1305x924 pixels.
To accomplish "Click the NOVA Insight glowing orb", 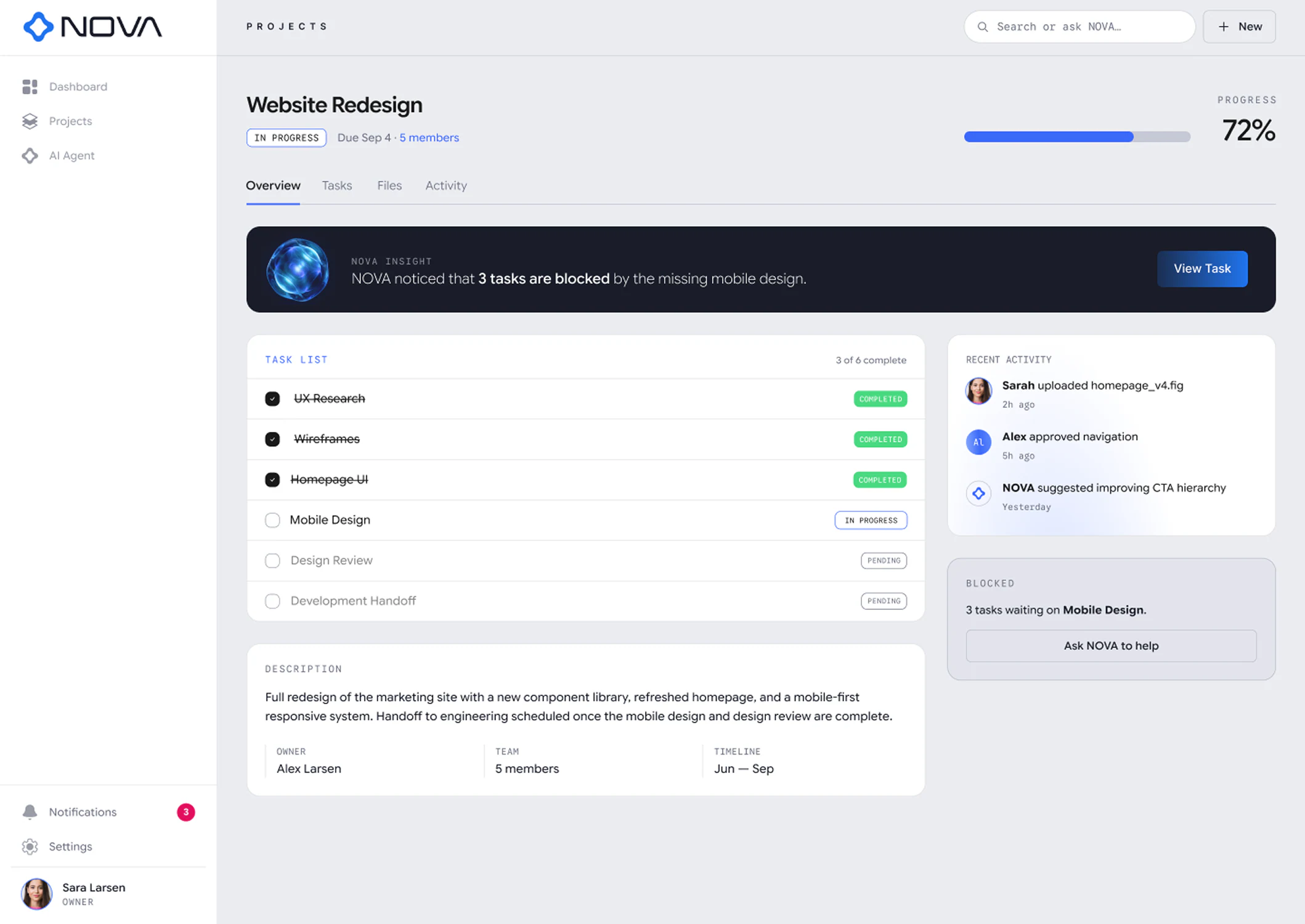I will click(298, 269).
